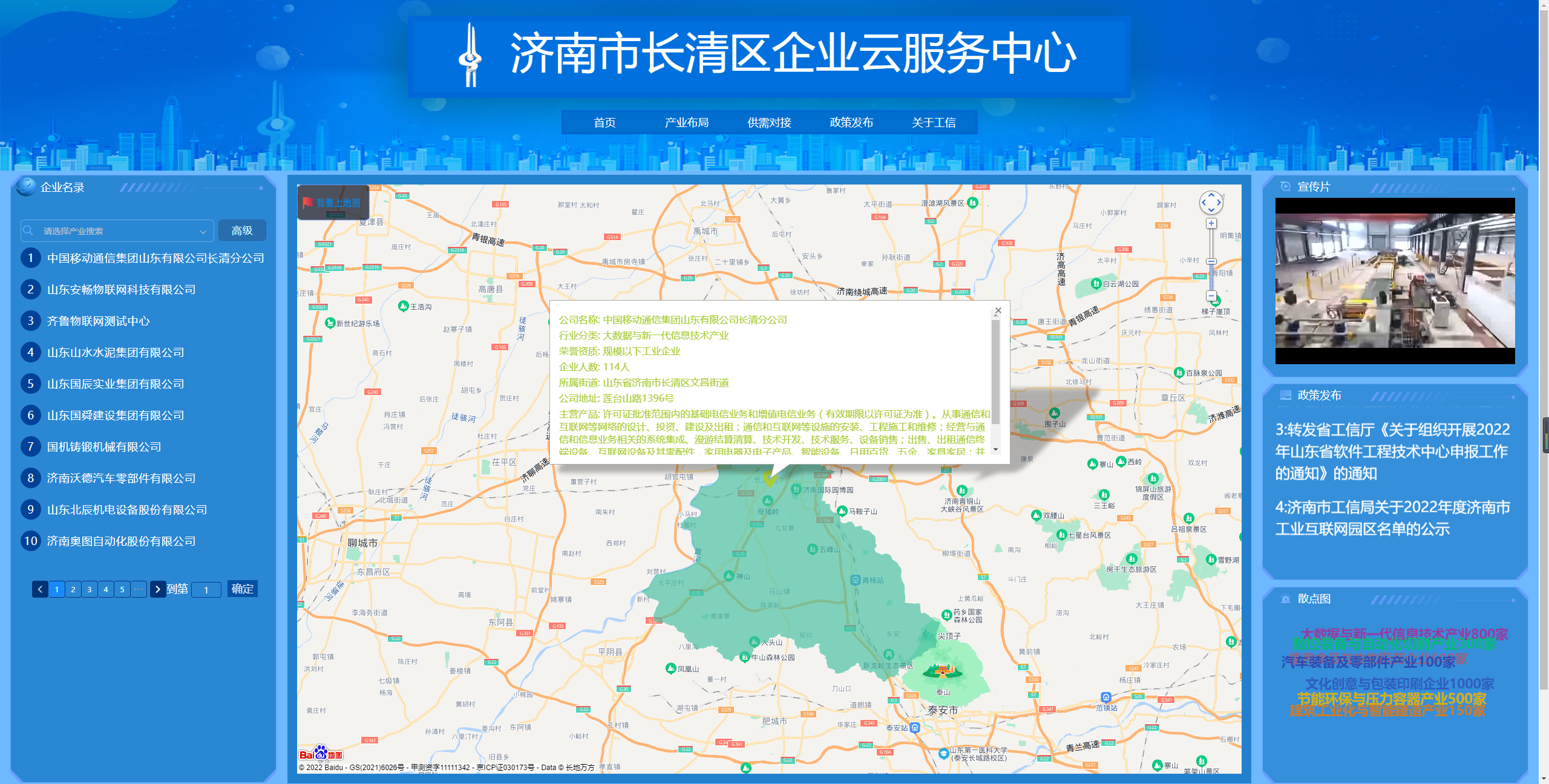Image resolution: width=1549 pixels, height=784 pixels.
Task: Click the camera icon beside 宣传片
Action: 1285,187
